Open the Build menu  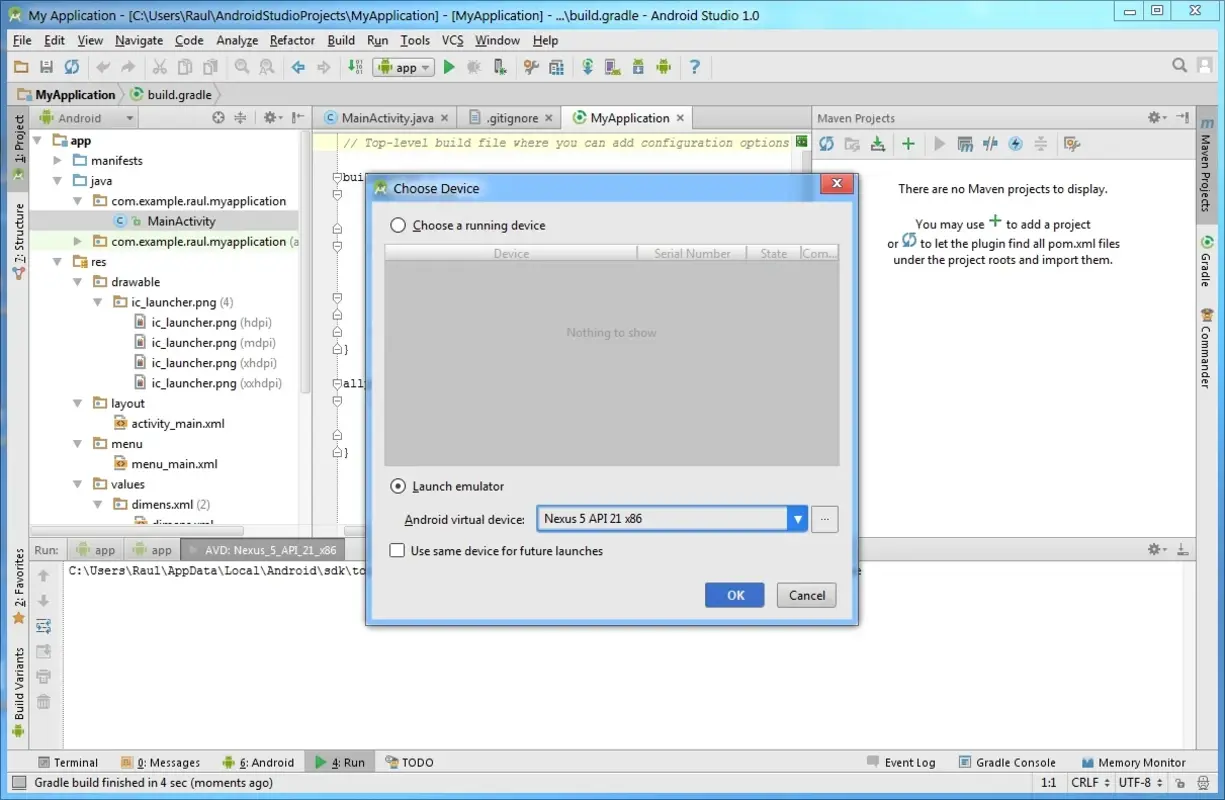[x=340, y=40]
